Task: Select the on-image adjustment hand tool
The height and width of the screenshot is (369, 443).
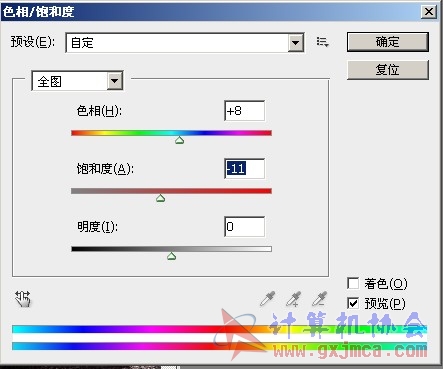Action: 23,298
